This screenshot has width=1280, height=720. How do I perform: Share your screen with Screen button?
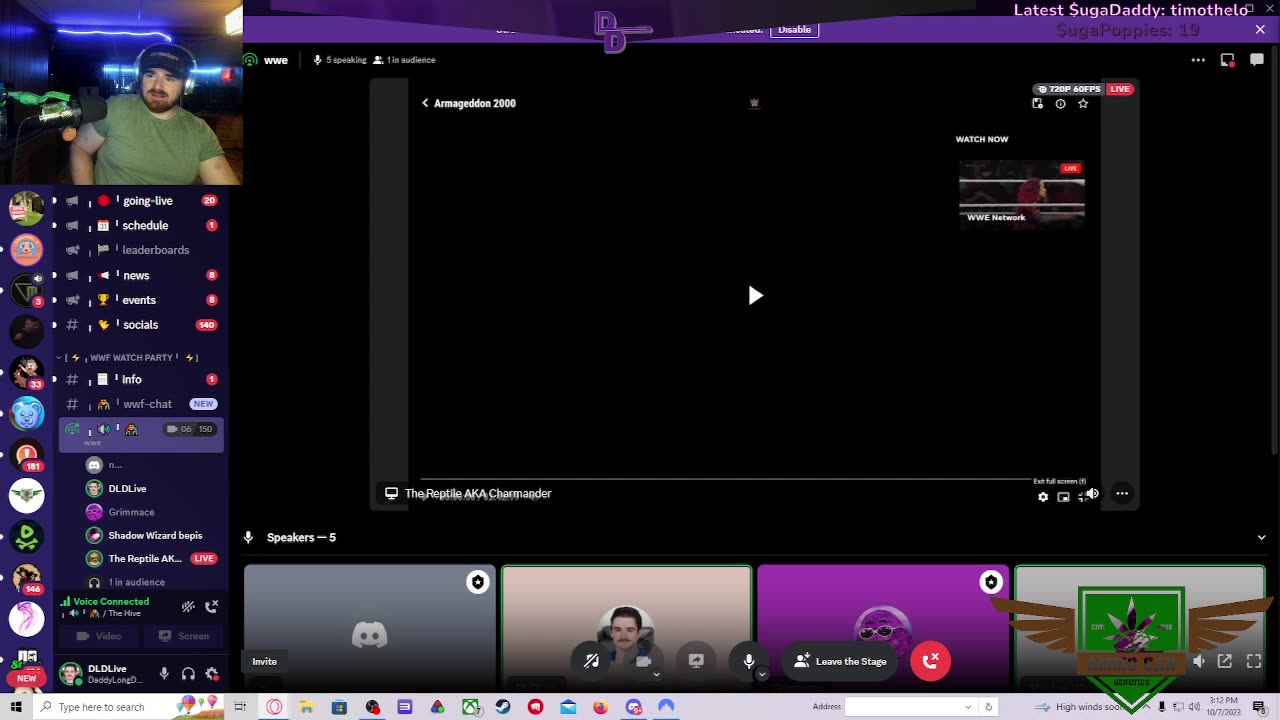pyautogui.click(x=184, y=636)
